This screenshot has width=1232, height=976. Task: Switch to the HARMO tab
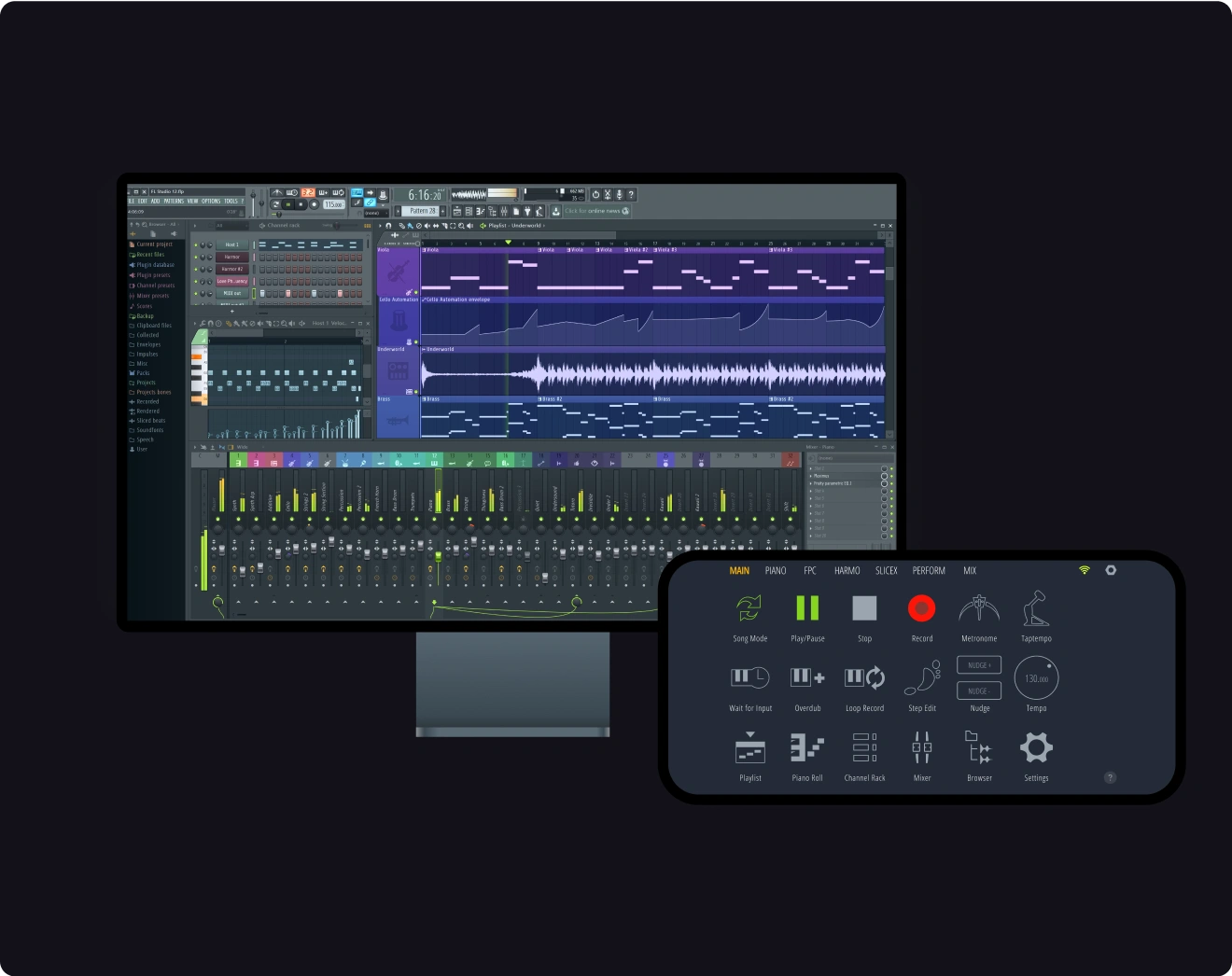coord(847,571)
